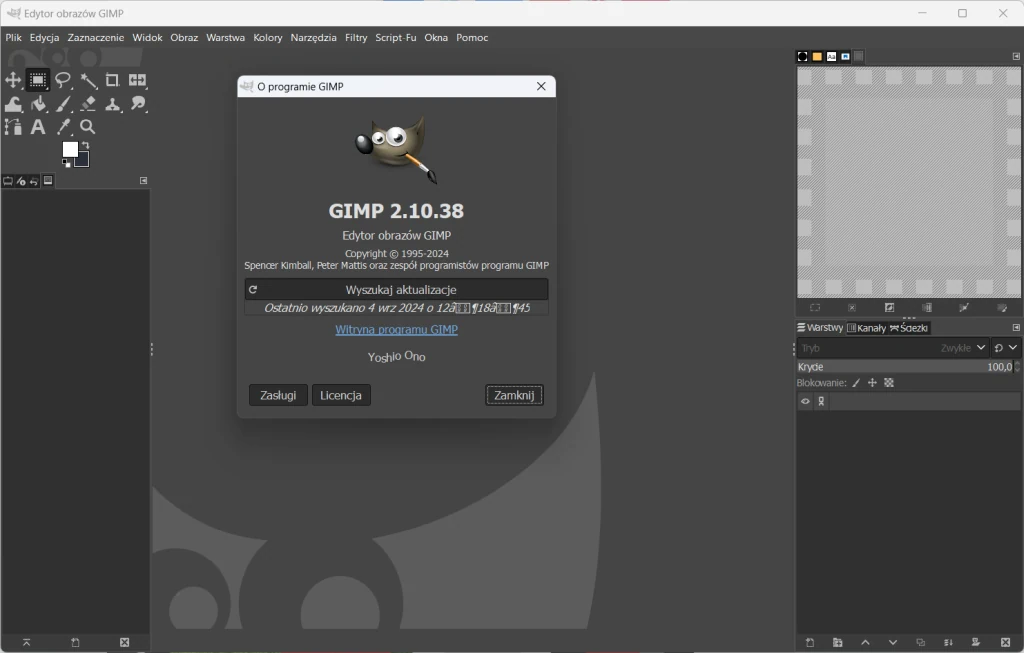This screenshot has width=1024, height=653.
Task: Open the Script-Fu menu
Action: (x=396, y=38)
